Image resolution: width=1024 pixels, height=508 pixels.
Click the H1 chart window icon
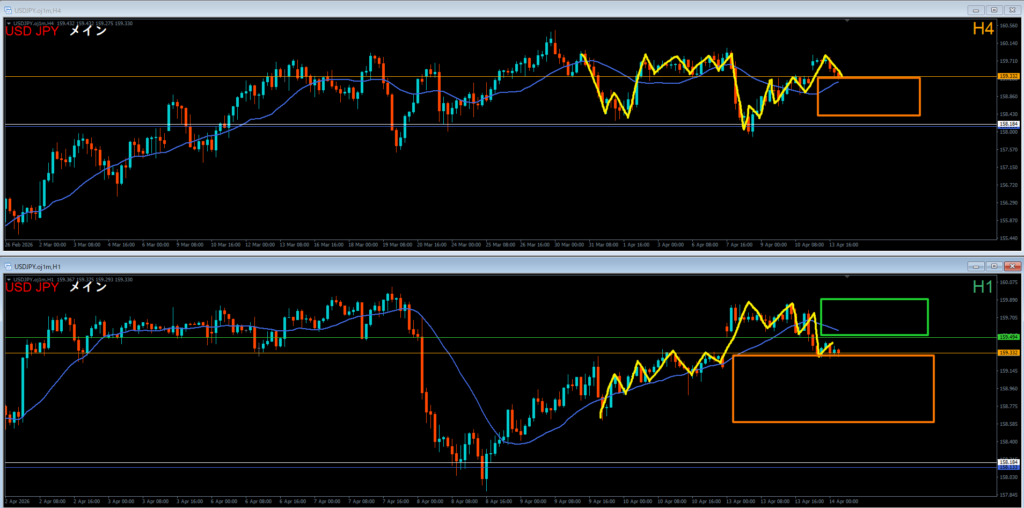[x=9, y=267]
